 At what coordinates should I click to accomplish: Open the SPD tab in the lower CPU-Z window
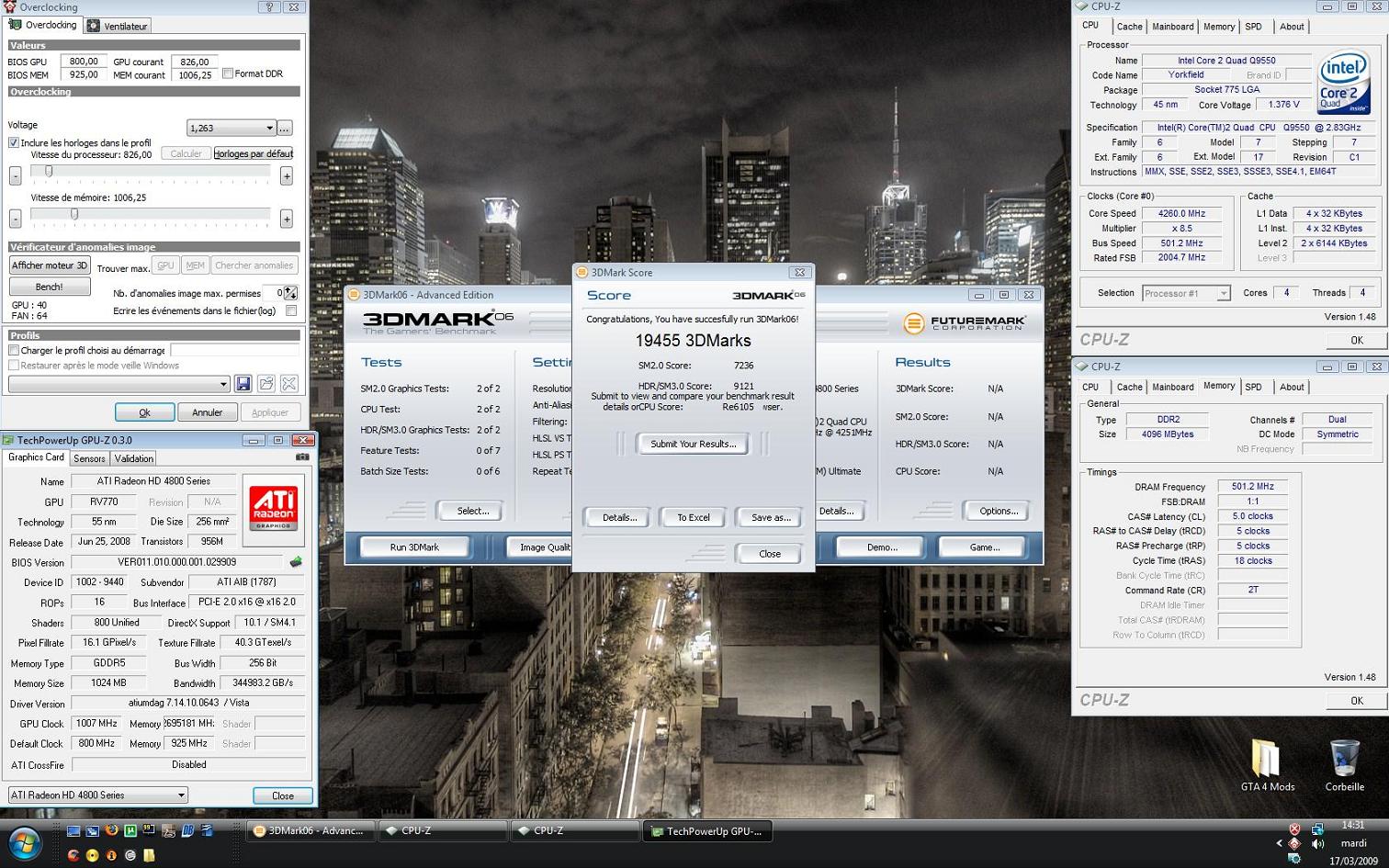tap(1253, 387)
